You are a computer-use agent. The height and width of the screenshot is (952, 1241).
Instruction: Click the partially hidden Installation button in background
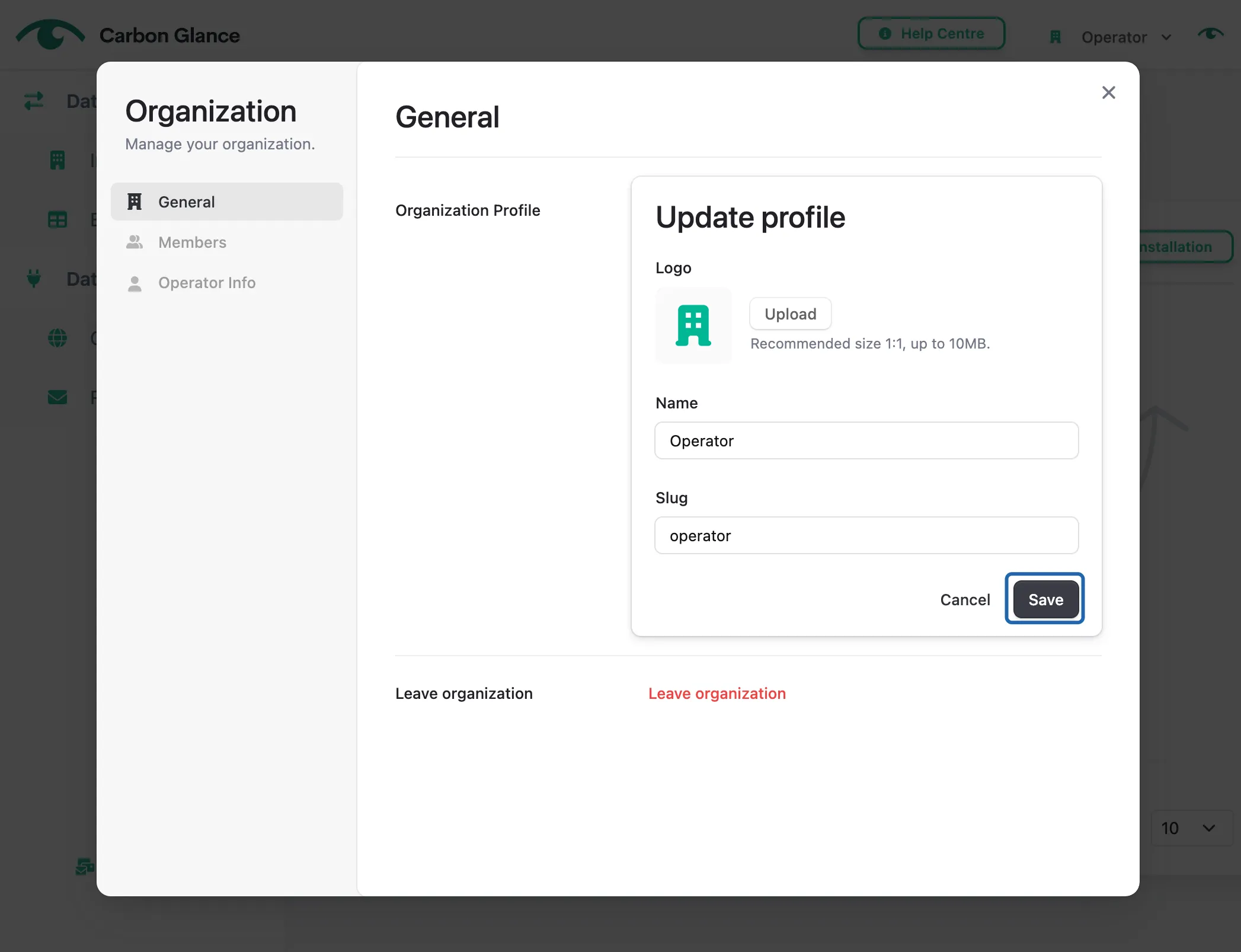pos(1185,247)
